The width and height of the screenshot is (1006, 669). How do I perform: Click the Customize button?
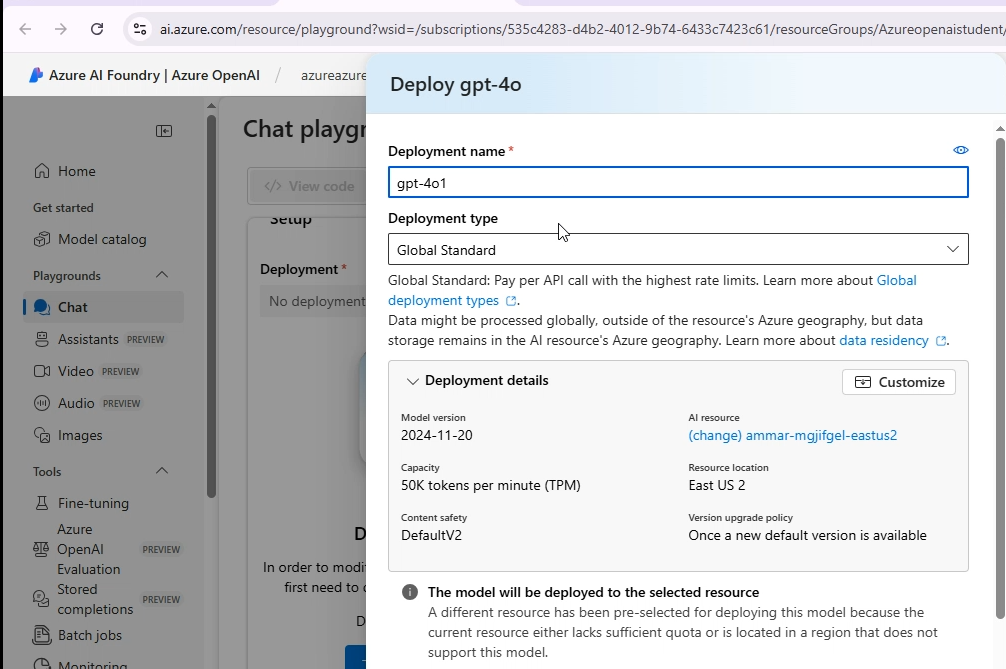tap(898, 382)
